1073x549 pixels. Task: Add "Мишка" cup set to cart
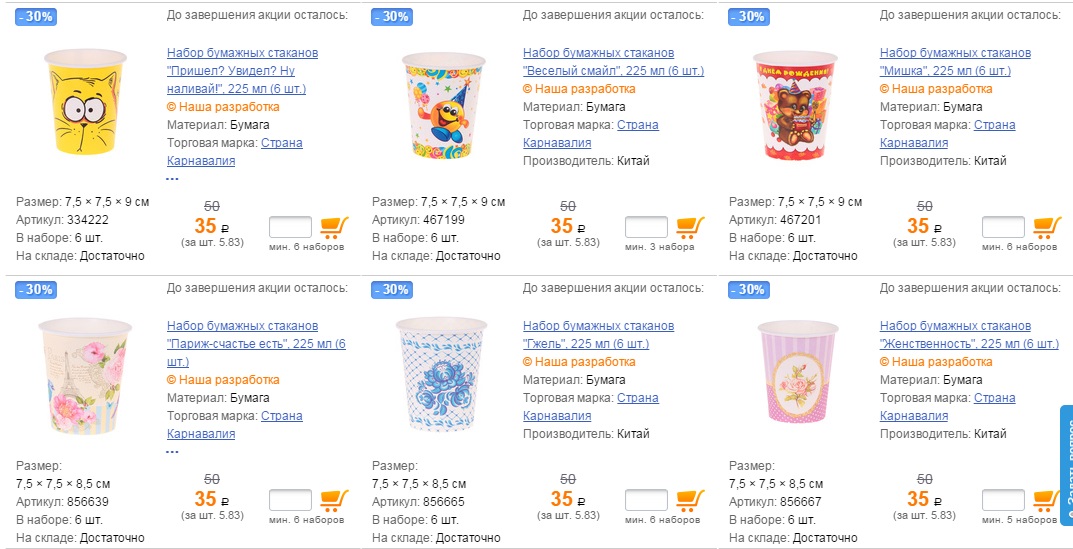click(1047, 227)
